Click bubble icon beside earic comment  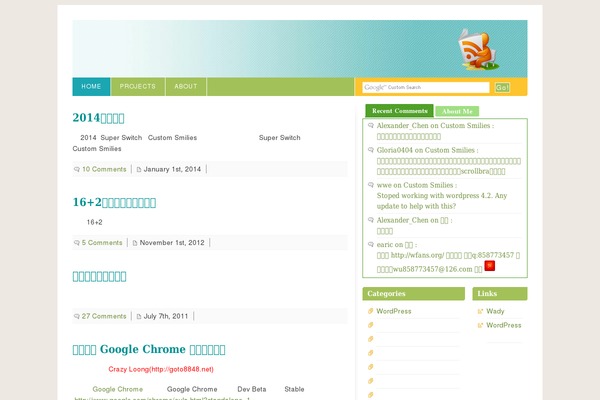(370, 244)
